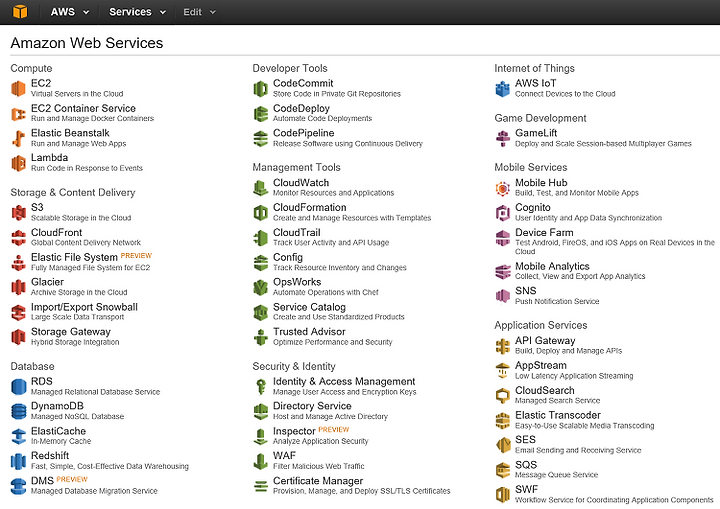Open the EC2 service icon
720x509 pixels.
18,88
